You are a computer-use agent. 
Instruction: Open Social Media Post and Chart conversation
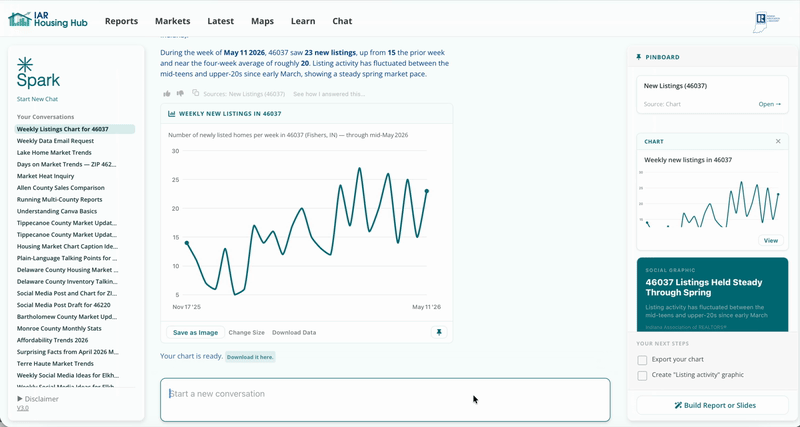click(x=67, y=293)
